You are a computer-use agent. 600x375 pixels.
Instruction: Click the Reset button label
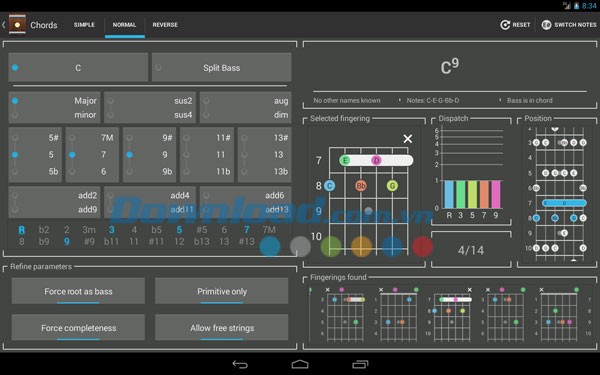(x=521, y=24)
